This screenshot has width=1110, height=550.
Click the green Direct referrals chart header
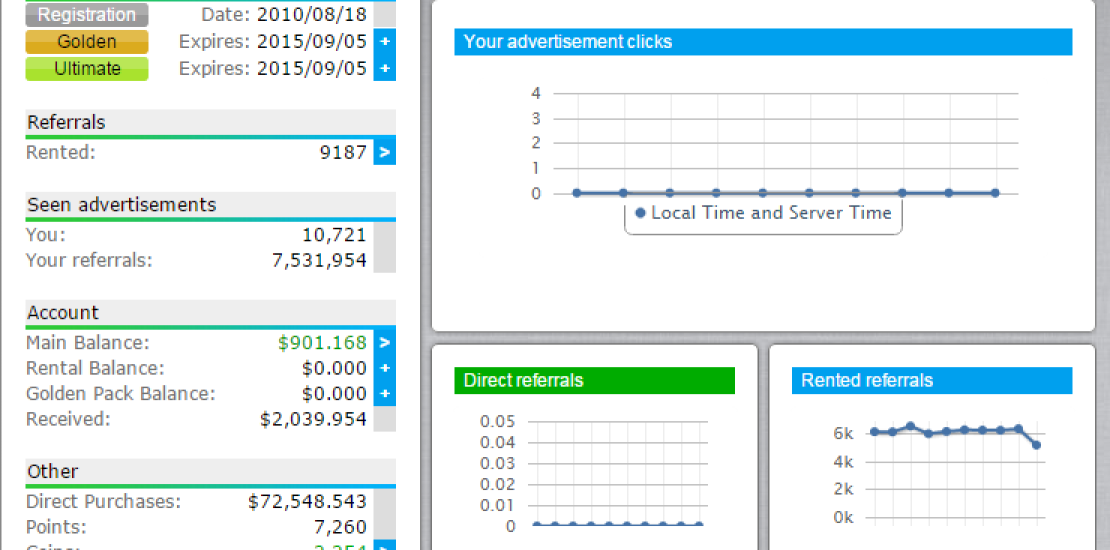(594, 381)
